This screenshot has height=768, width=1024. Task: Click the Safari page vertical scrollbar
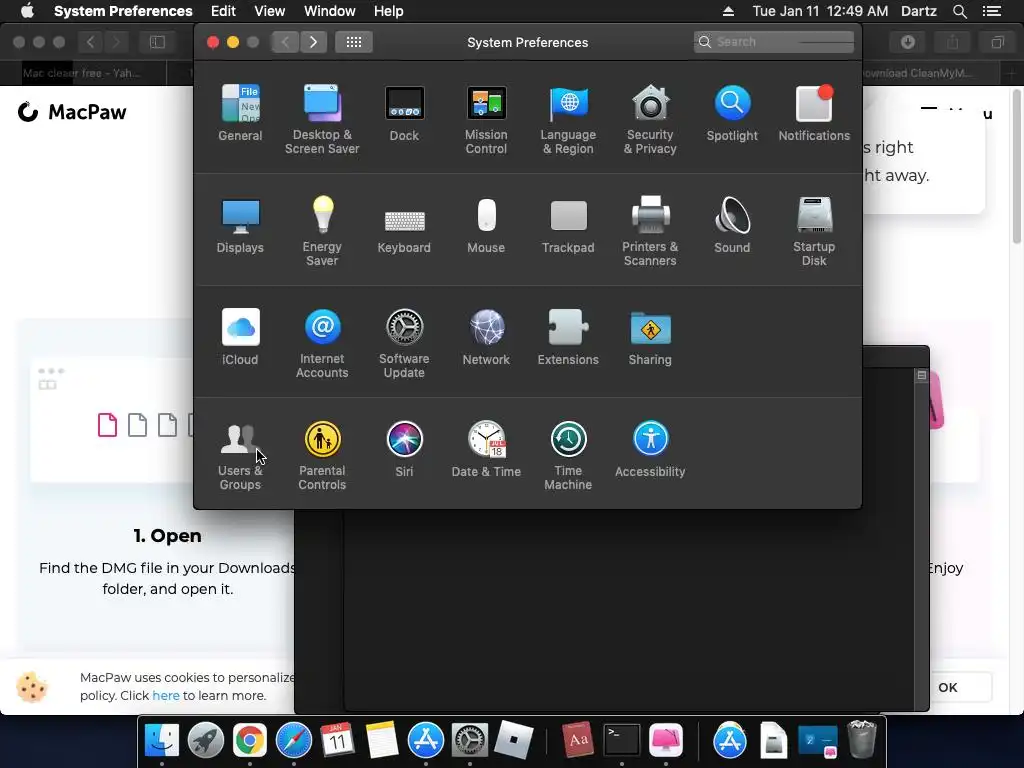click(1017, 167)
